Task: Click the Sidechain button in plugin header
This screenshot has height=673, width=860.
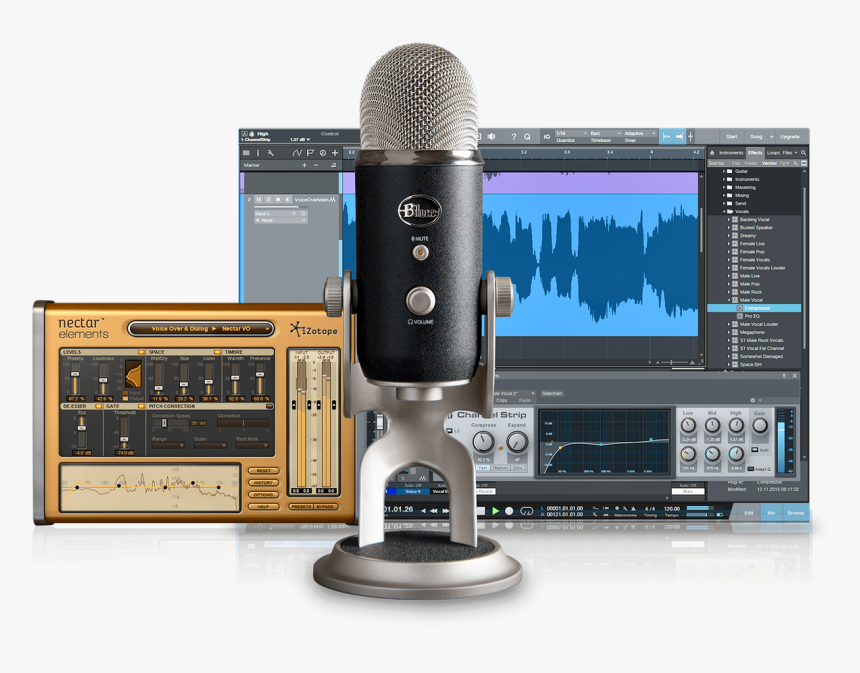Action: (x=552, y=393)
